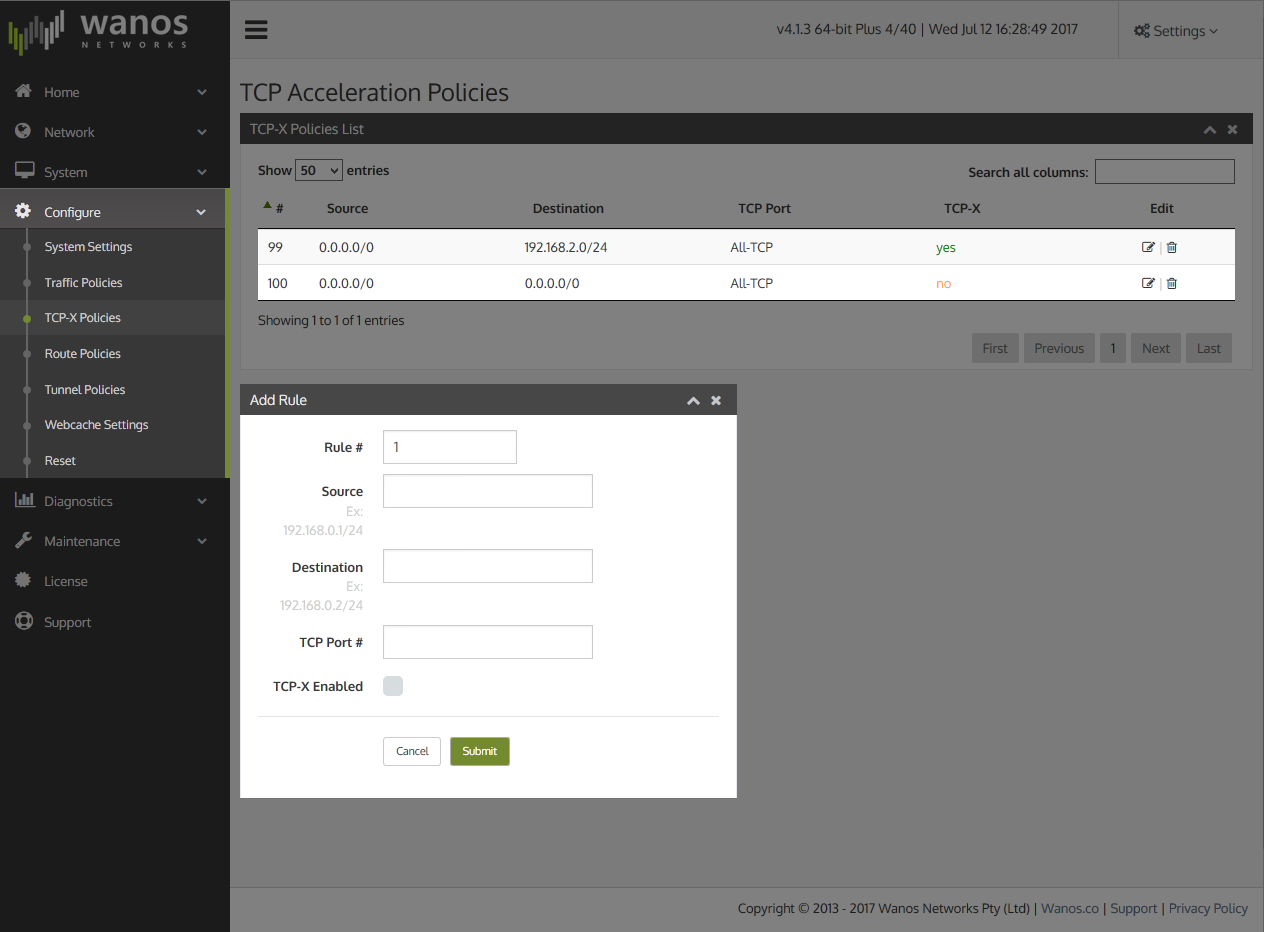1264x932 pixels.
Task: Delete rule 99 using trash icon
Action: [x=1172, y=248]
